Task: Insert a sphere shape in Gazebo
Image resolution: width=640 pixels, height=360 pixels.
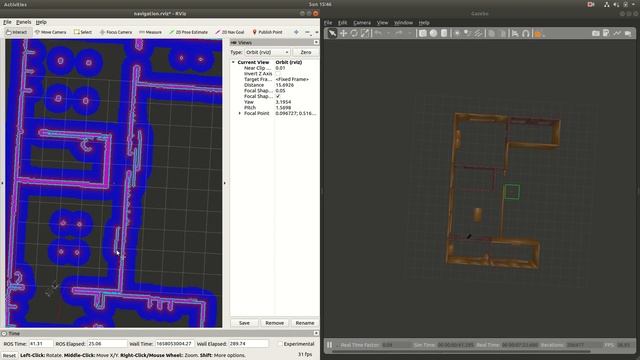Action: coord(433,33)
